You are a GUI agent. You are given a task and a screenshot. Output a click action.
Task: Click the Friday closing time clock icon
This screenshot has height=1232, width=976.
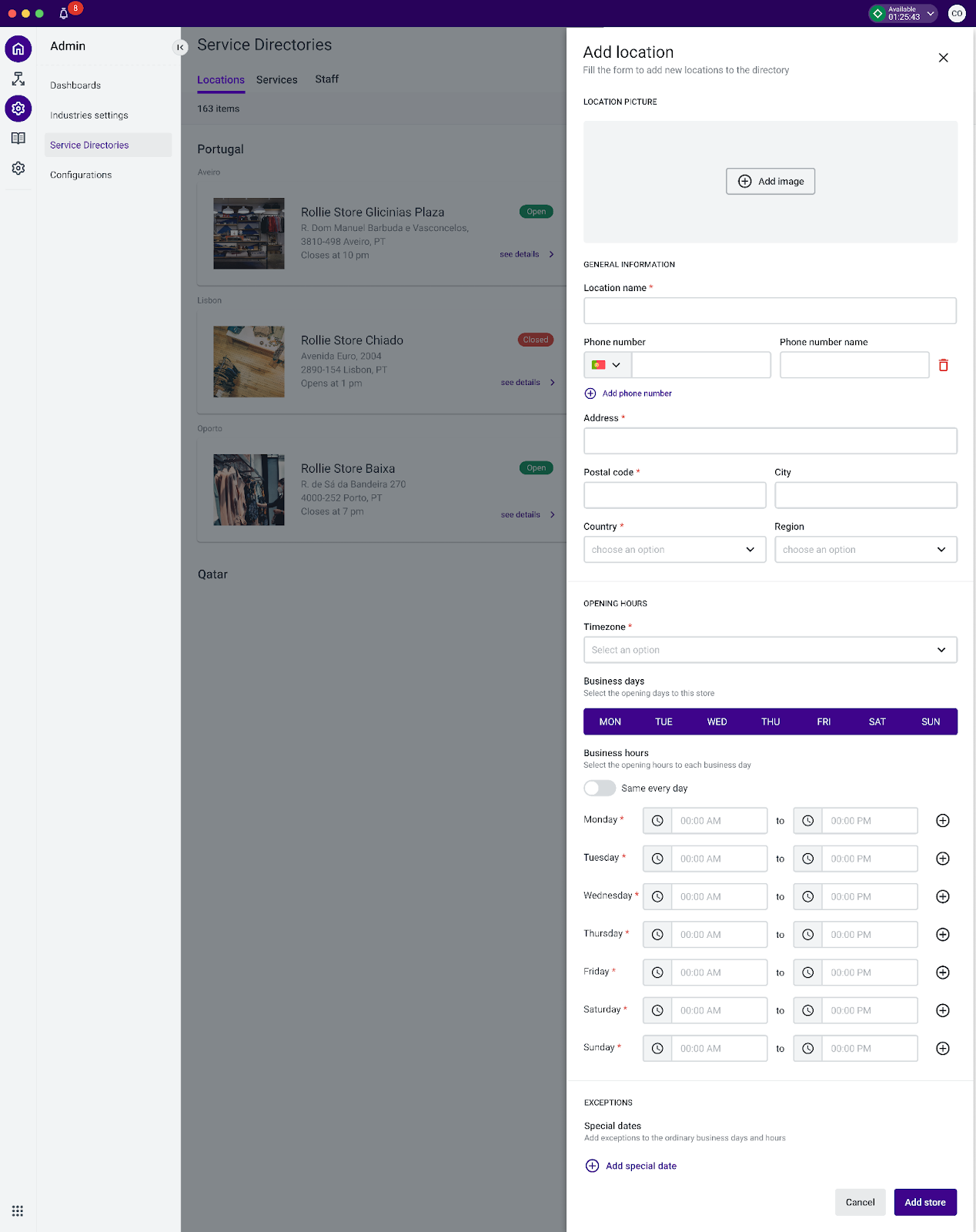(808, 973)
